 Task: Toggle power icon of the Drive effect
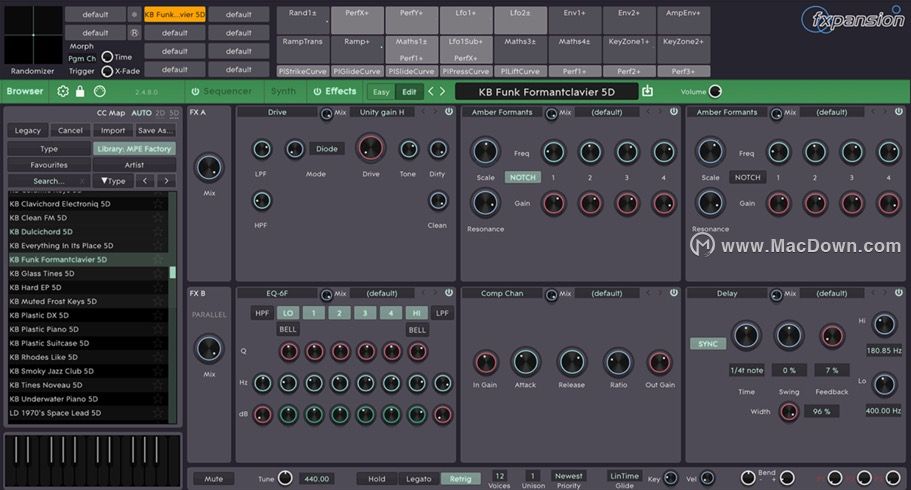(x=449, y=112)
